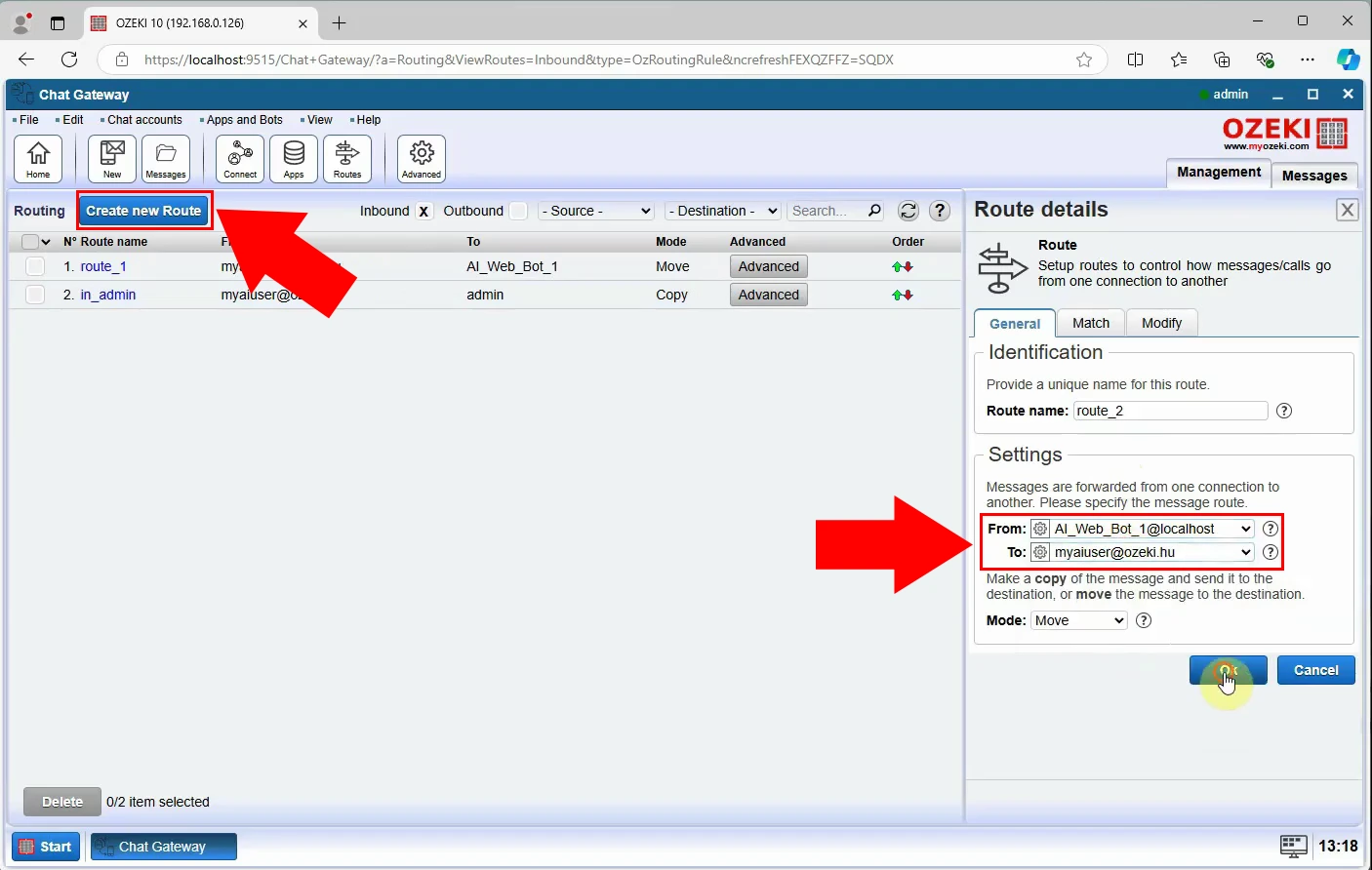This screenshot has width=1372, height=870.
Task: Change order arrows for in_admin
Action: tap(903, 295)
